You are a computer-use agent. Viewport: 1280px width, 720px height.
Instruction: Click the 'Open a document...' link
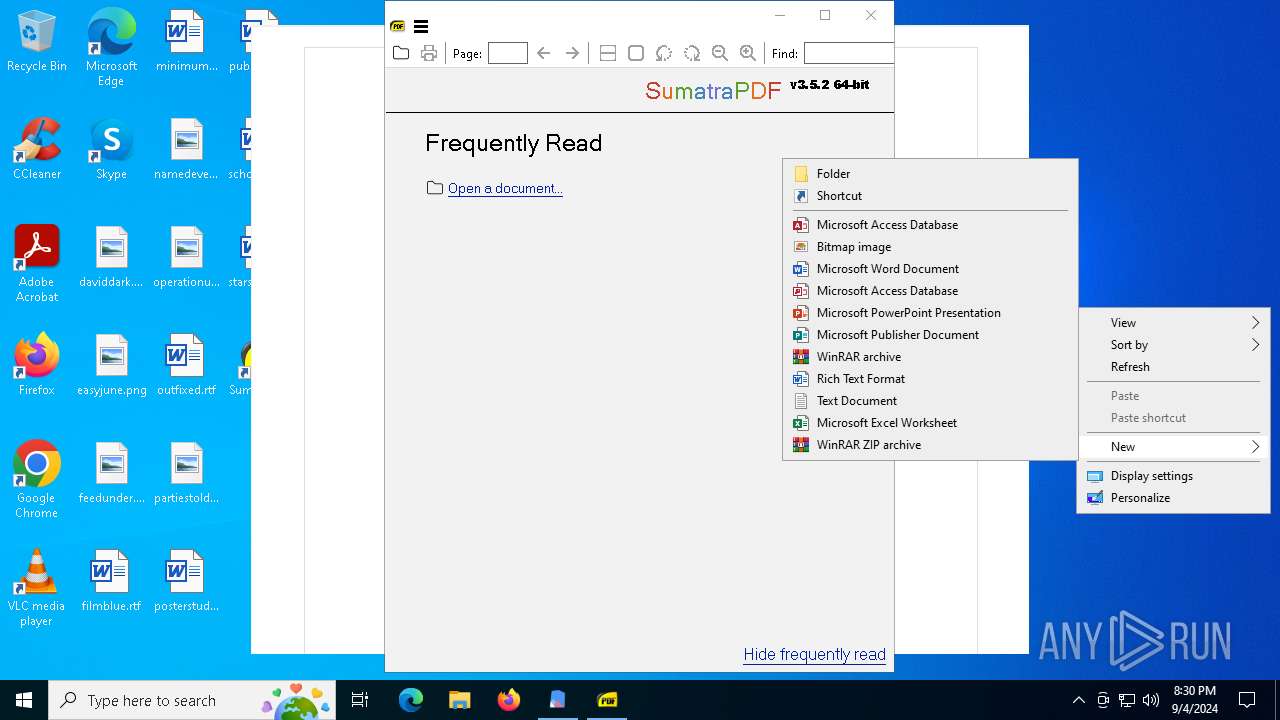point(505,188)
